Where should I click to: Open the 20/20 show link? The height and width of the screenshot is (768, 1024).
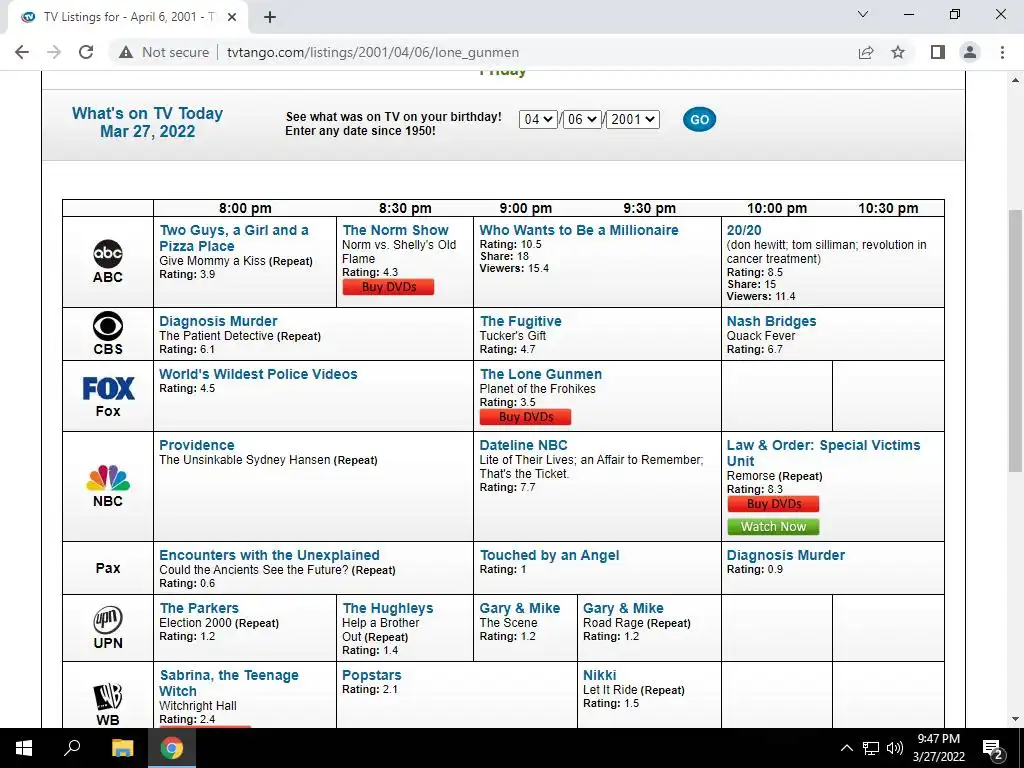tap(744, 230)
